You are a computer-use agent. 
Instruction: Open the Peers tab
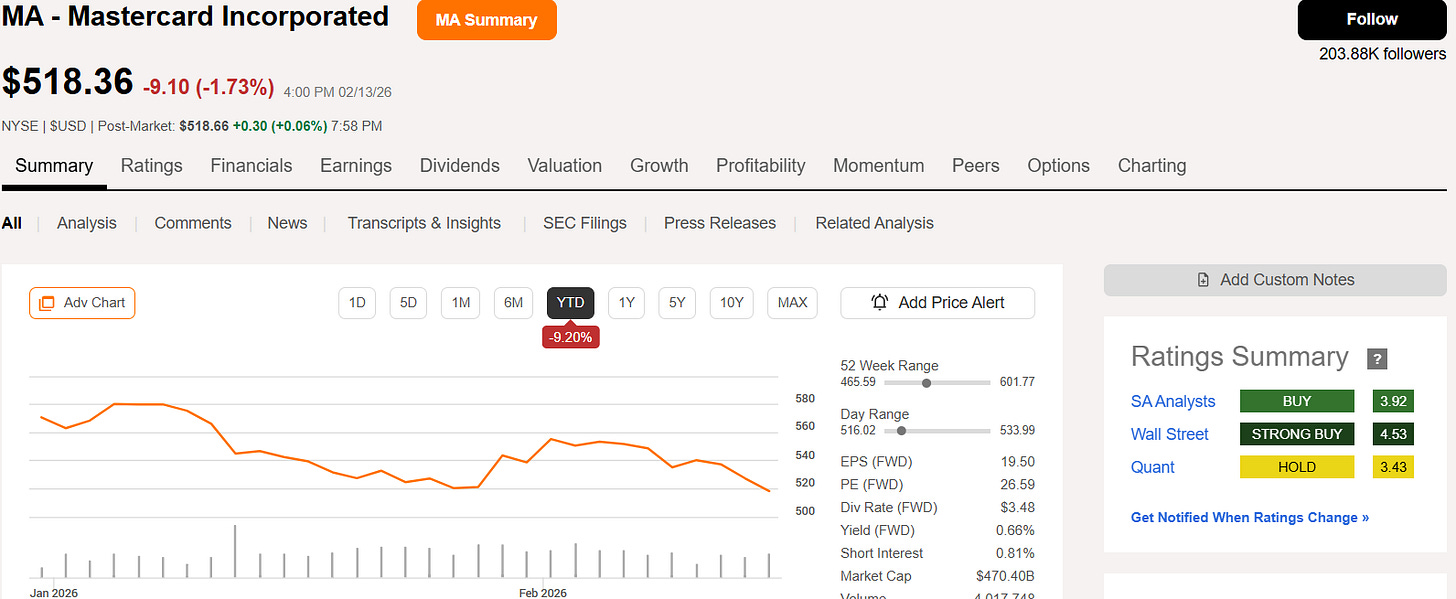click(976, 166)
